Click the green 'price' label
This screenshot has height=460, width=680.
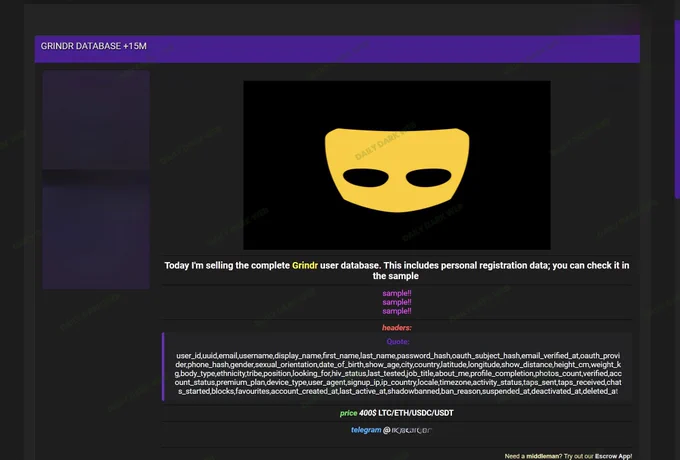click(x=348, y=413)
